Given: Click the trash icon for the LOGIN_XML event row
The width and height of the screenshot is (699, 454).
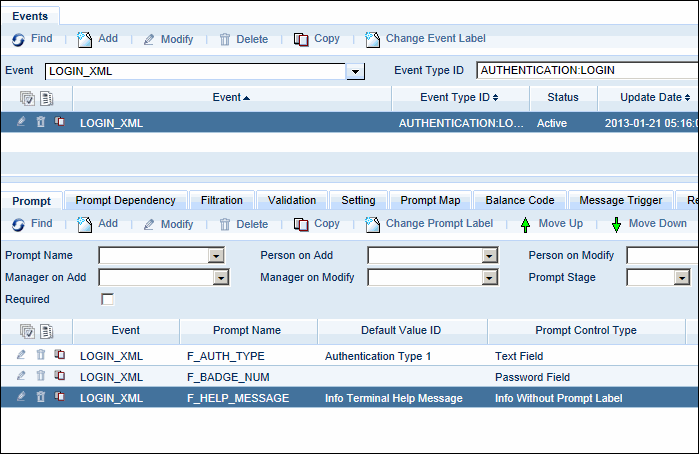Looking at the screenshot, I should [x=40, y=122].
